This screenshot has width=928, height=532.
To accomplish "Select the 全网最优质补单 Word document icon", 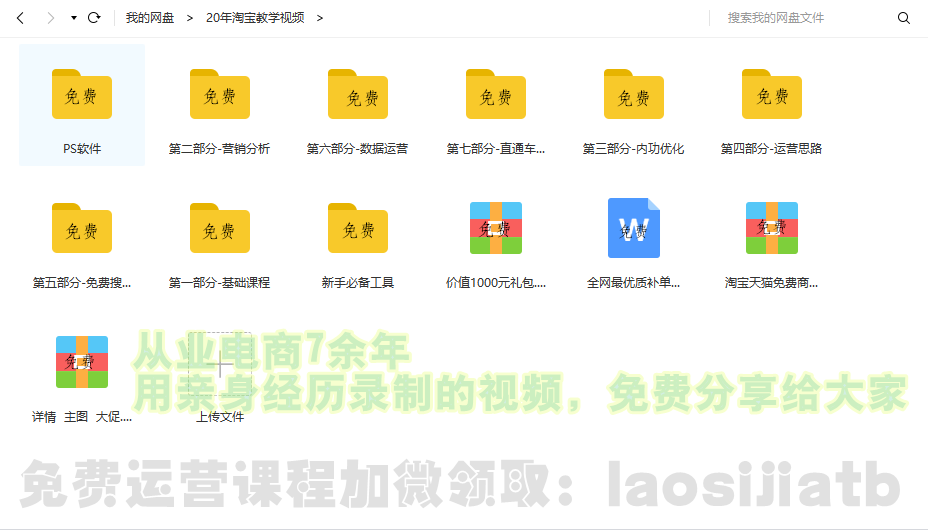I will 634,228.
